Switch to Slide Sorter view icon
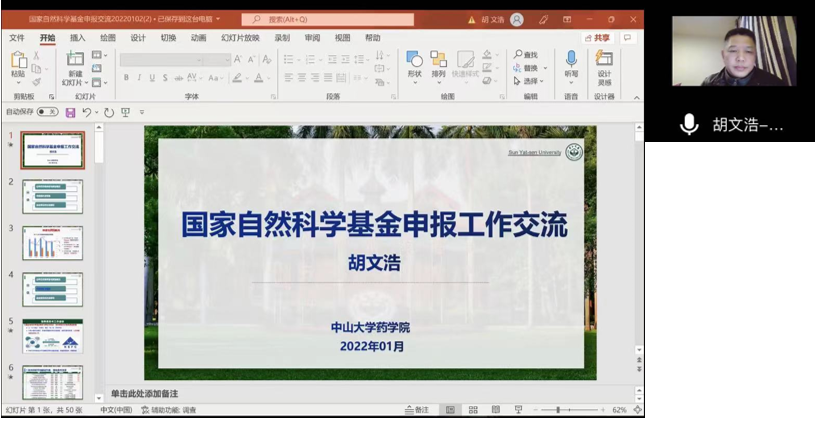The width and height of the screenshot is (816, 423). point(472,410)
